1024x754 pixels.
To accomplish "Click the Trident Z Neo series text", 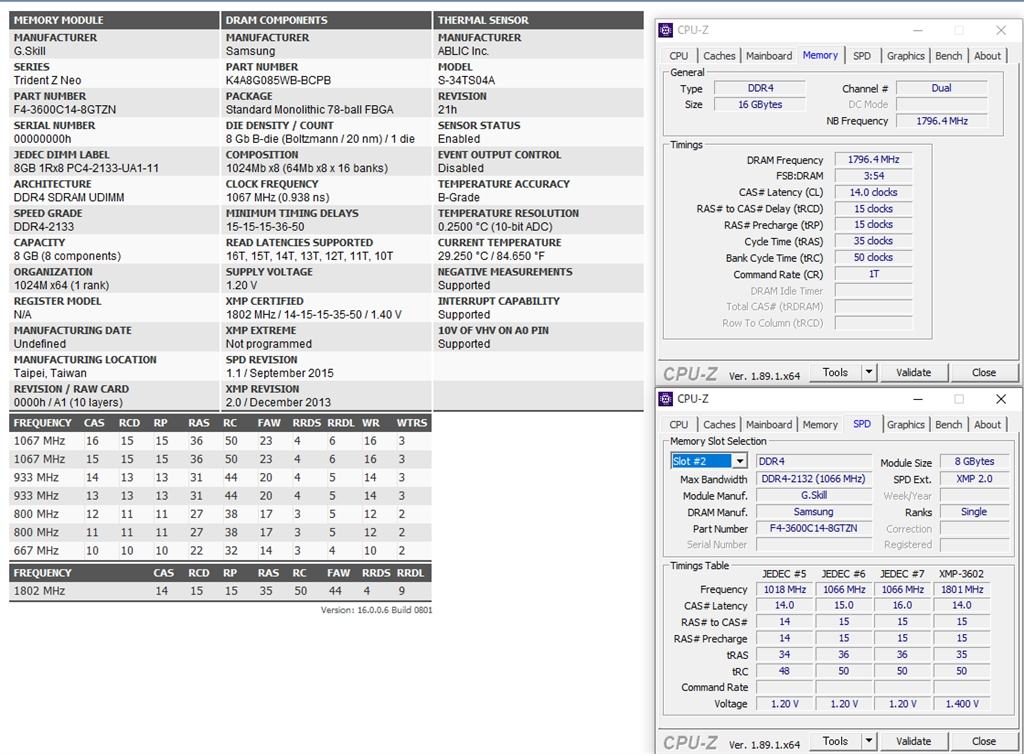I will click(47, 80).
